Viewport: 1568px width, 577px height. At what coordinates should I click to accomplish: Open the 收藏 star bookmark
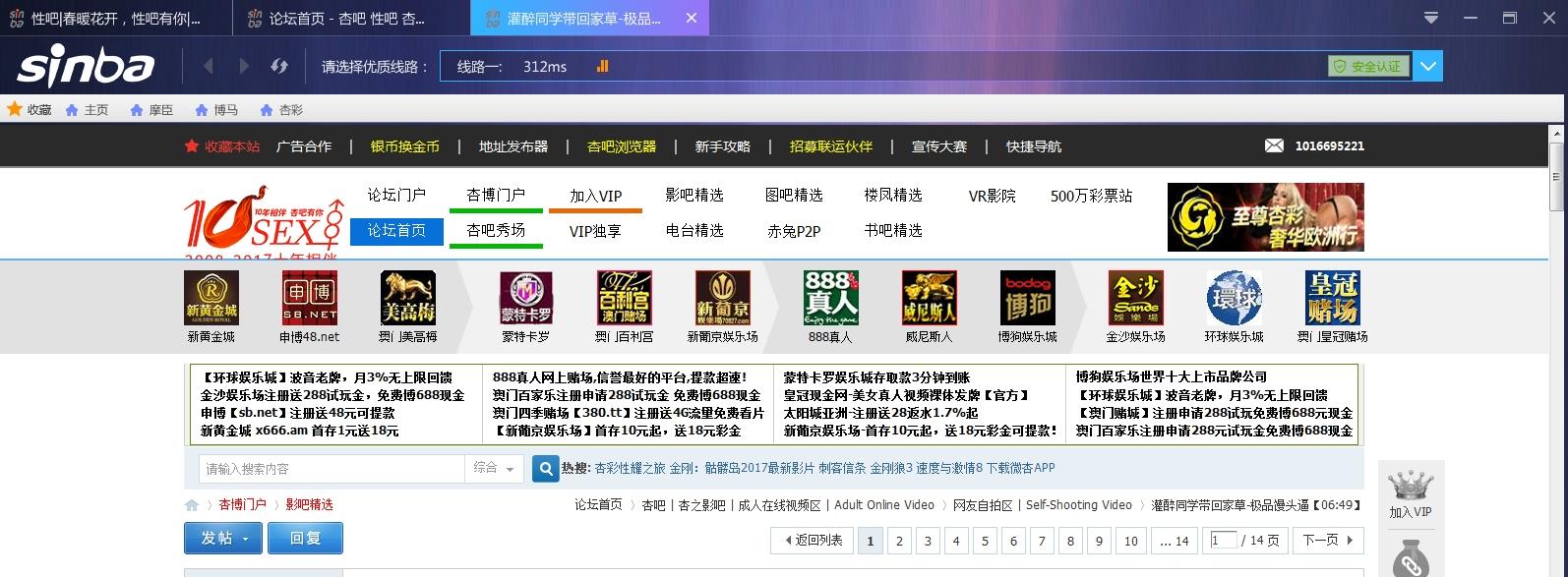(x=30, y=109)
